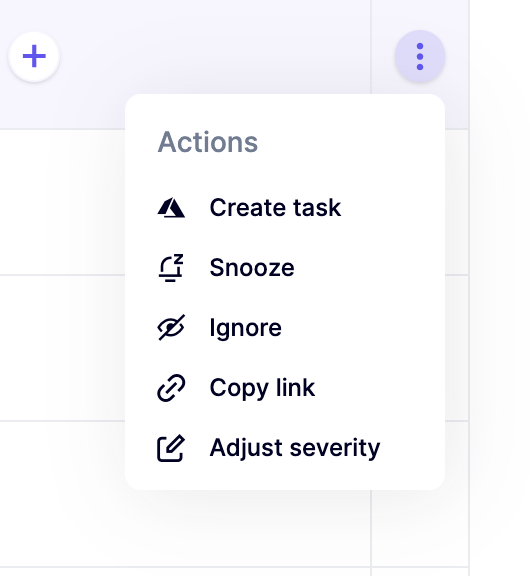Close the three-dot kebab actions menu
The image size is (530, 576).
(x=420, y=57)
